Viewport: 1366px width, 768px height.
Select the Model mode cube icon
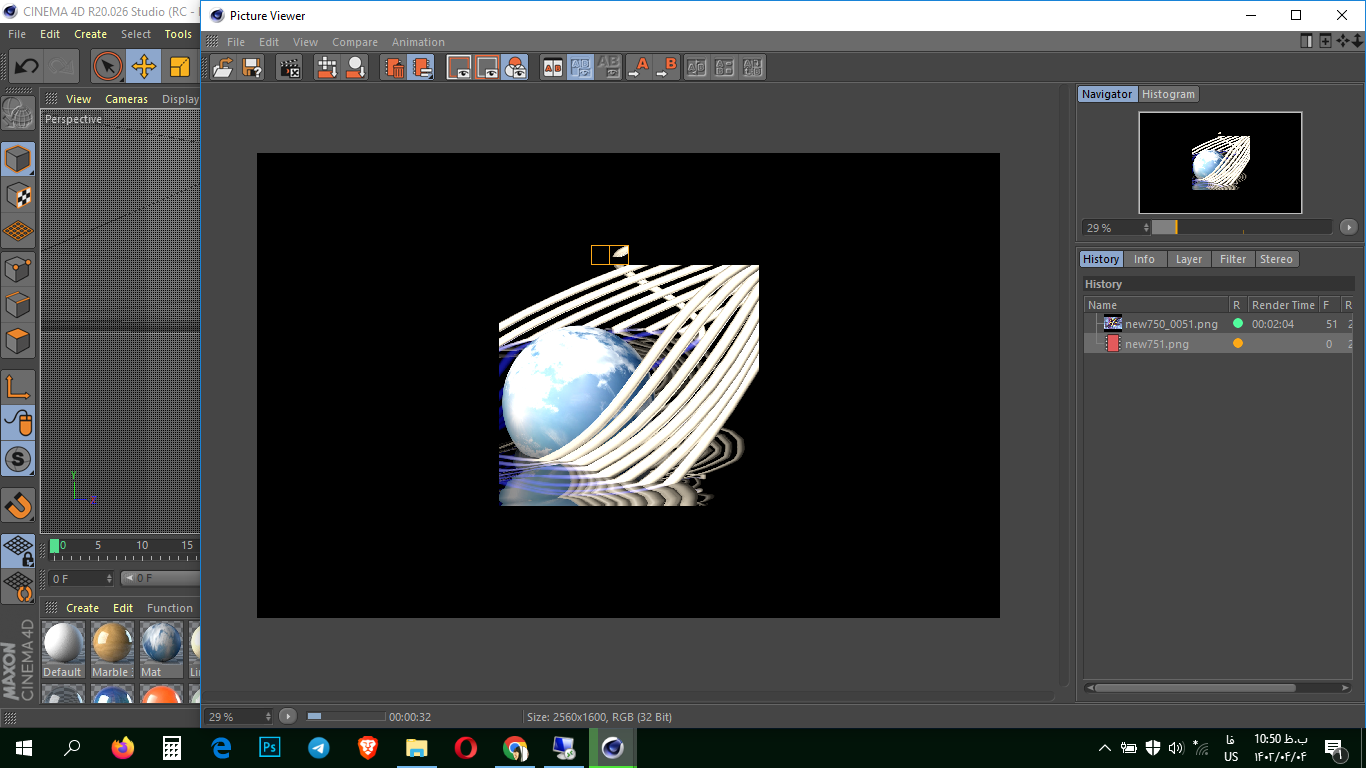click(18, 159)
